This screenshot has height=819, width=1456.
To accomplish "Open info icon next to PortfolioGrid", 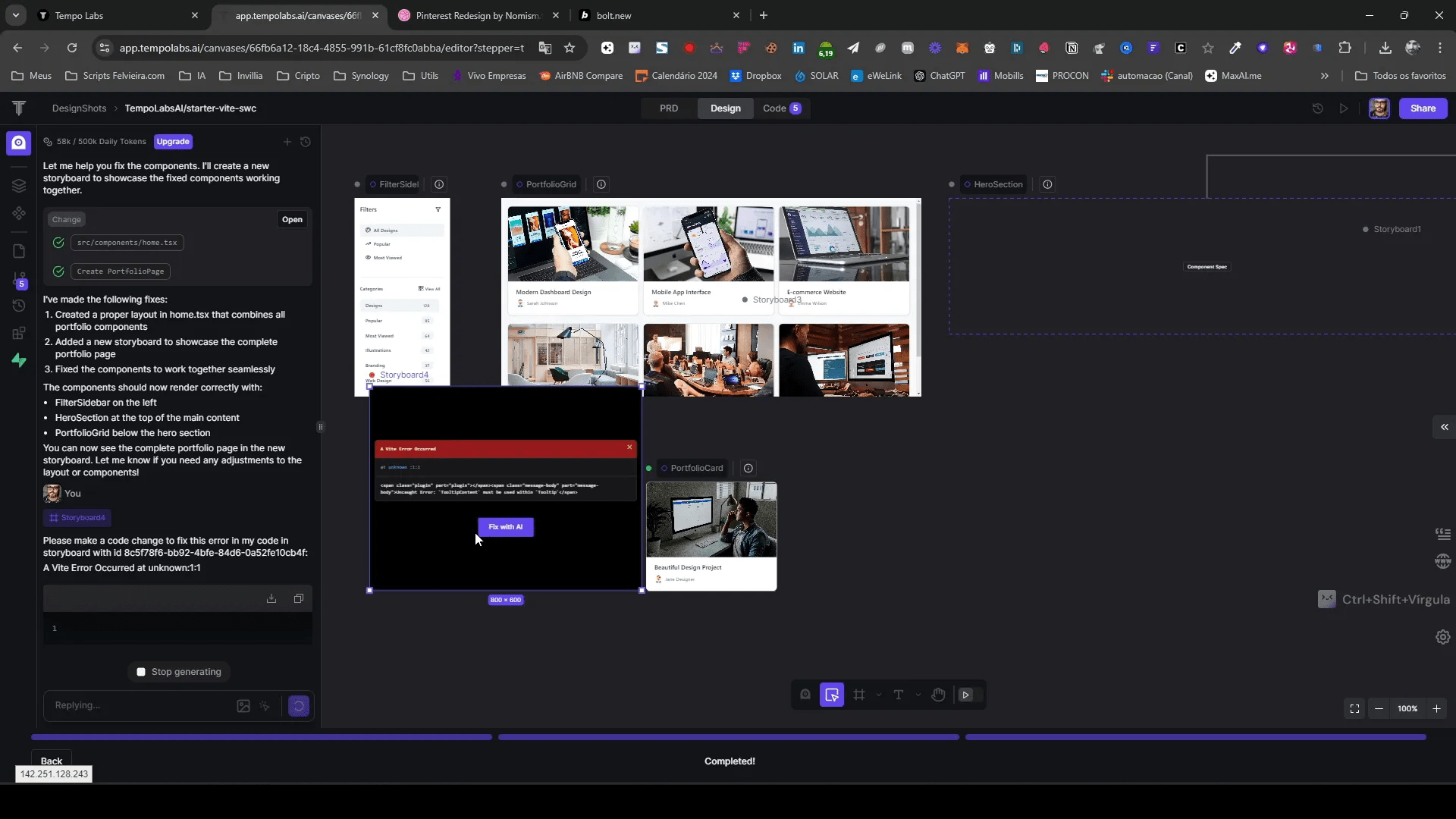I will click(x=601, y=184).
